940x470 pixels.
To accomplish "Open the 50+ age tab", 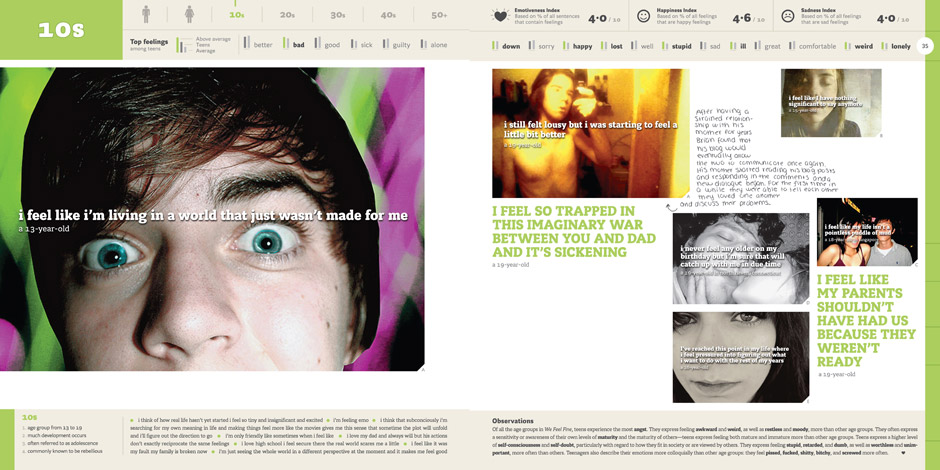I will (x=439, y=15).
